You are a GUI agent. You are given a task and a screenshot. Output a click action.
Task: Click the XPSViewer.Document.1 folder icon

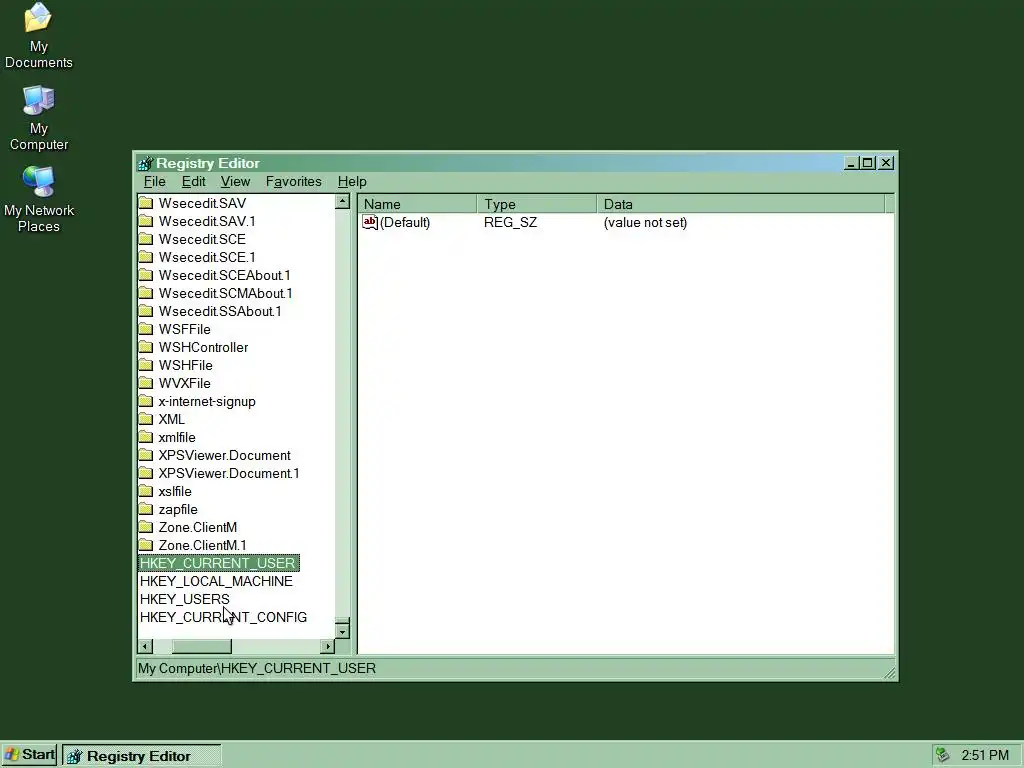pos(146,473)
